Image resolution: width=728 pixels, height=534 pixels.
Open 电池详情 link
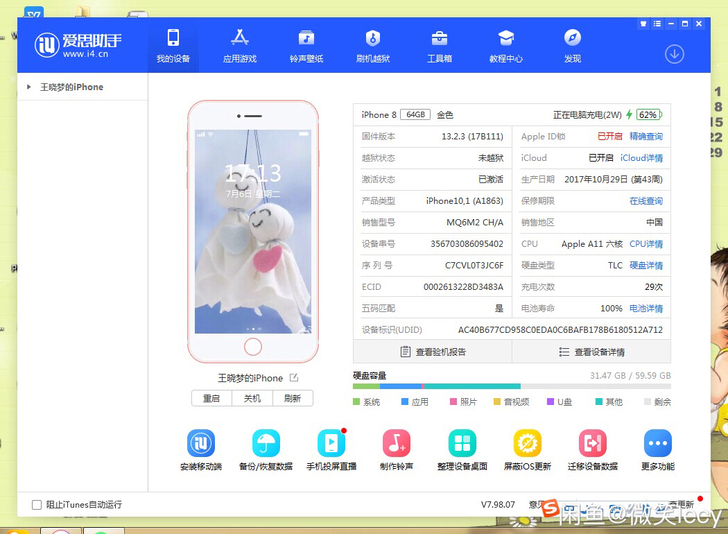coord(646,308)
